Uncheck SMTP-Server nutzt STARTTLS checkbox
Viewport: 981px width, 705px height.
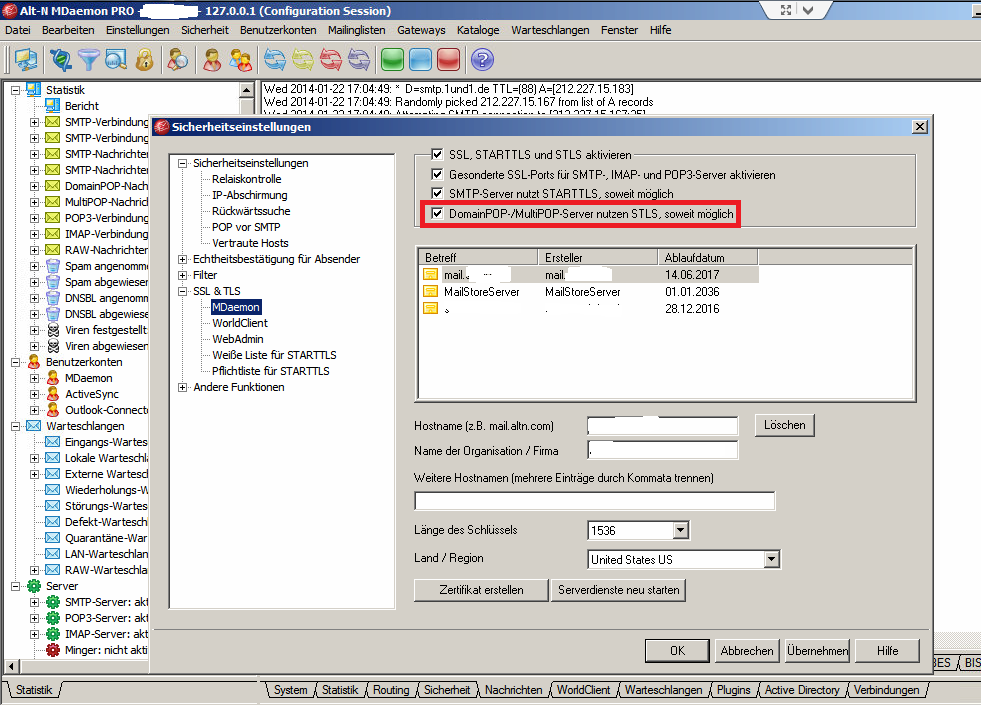coord(436,193)
